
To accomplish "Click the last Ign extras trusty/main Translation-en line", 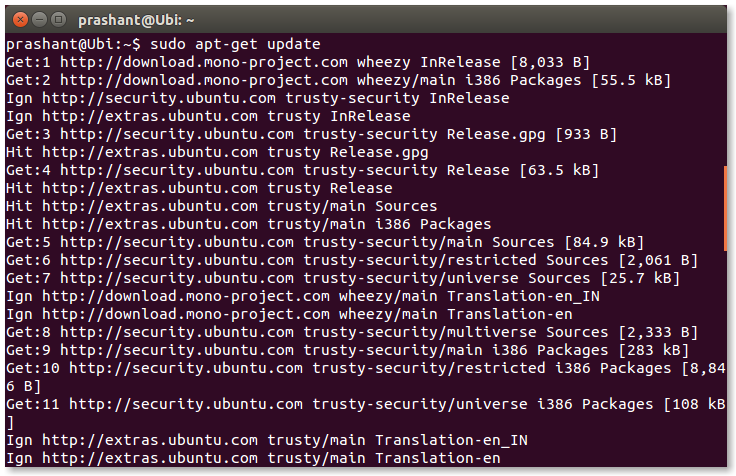I will (x=253, y=458).
